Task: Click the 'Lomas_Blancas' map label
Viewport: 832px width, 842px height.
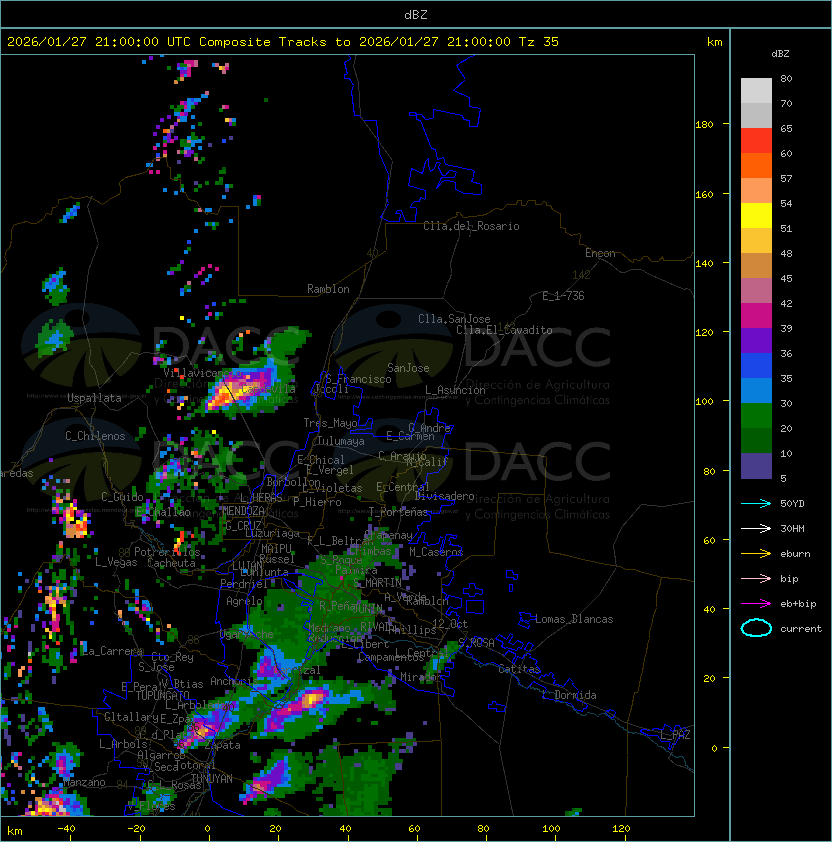Action: click(574, 619)
